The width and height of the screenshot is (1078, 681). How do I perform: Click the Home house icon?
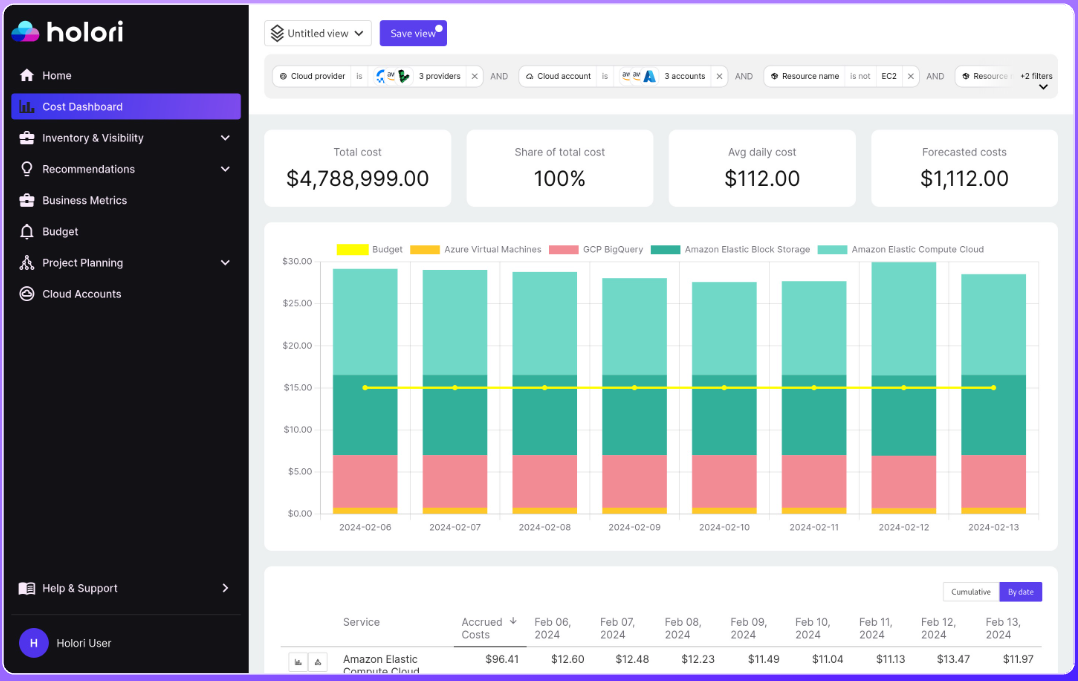(27, 76)
